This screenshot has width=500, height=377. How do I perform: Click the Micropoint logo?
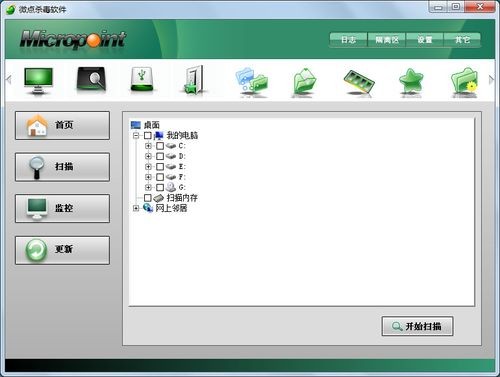pyautogui.click(x=73, y=39)
